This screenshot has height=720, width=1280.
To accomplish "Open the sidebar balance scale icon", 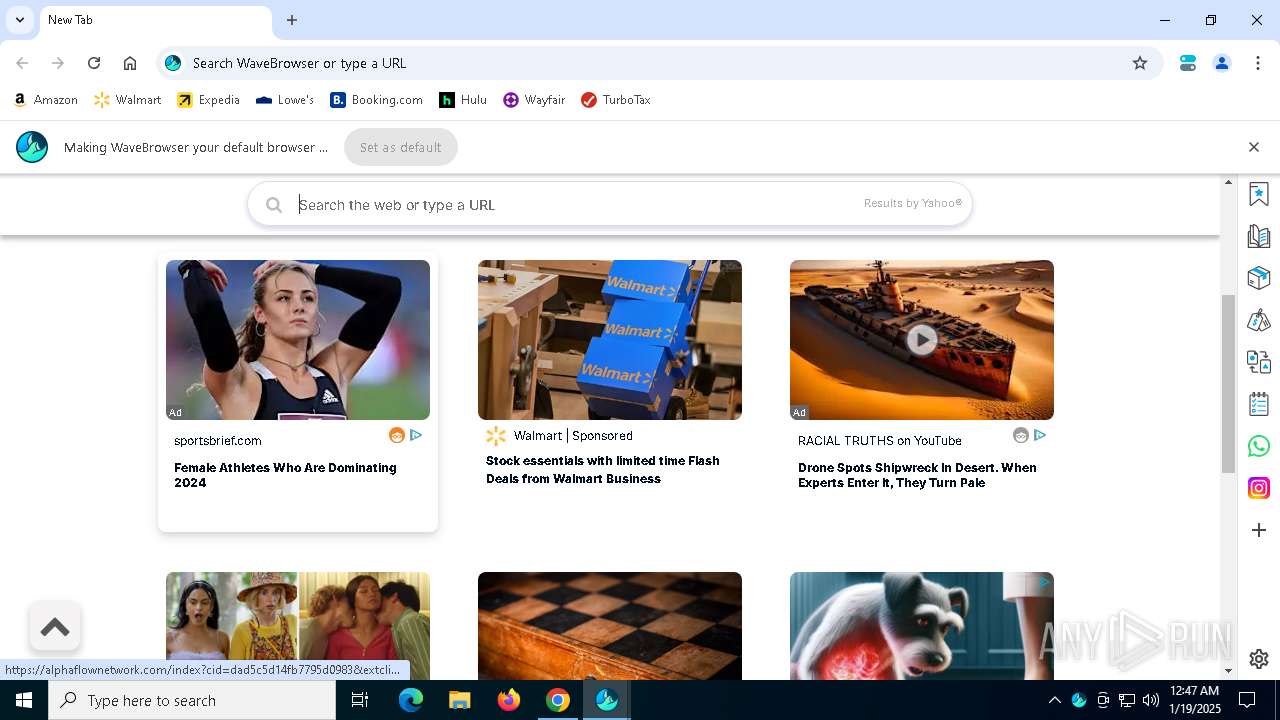I will coord(1259,320).
